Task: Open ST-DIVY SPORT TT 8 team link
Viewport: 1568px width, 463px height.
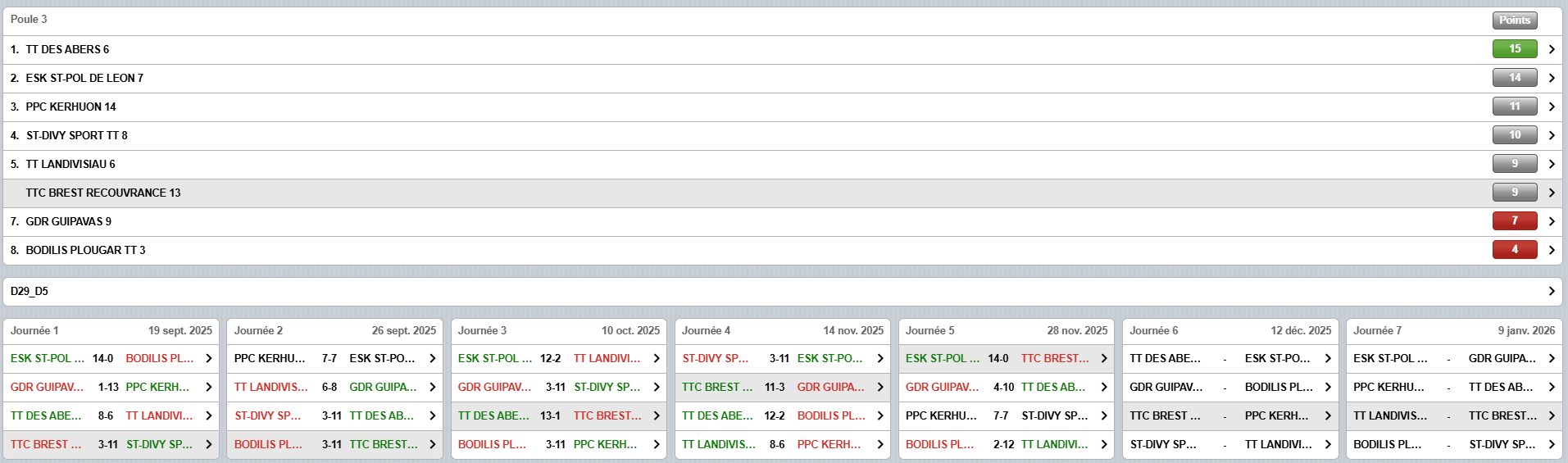Action: [x=76, y=135]
